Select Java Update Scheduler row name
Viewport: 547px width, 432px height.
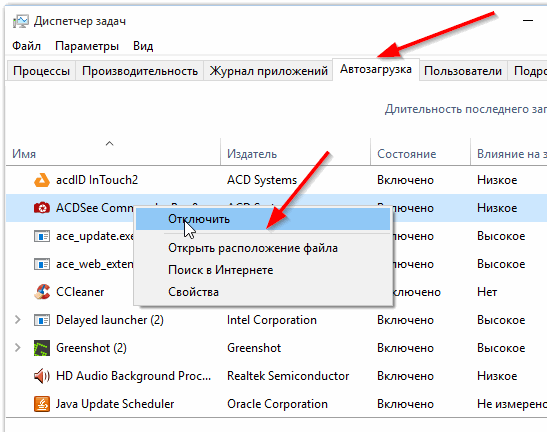click(115, 404)
